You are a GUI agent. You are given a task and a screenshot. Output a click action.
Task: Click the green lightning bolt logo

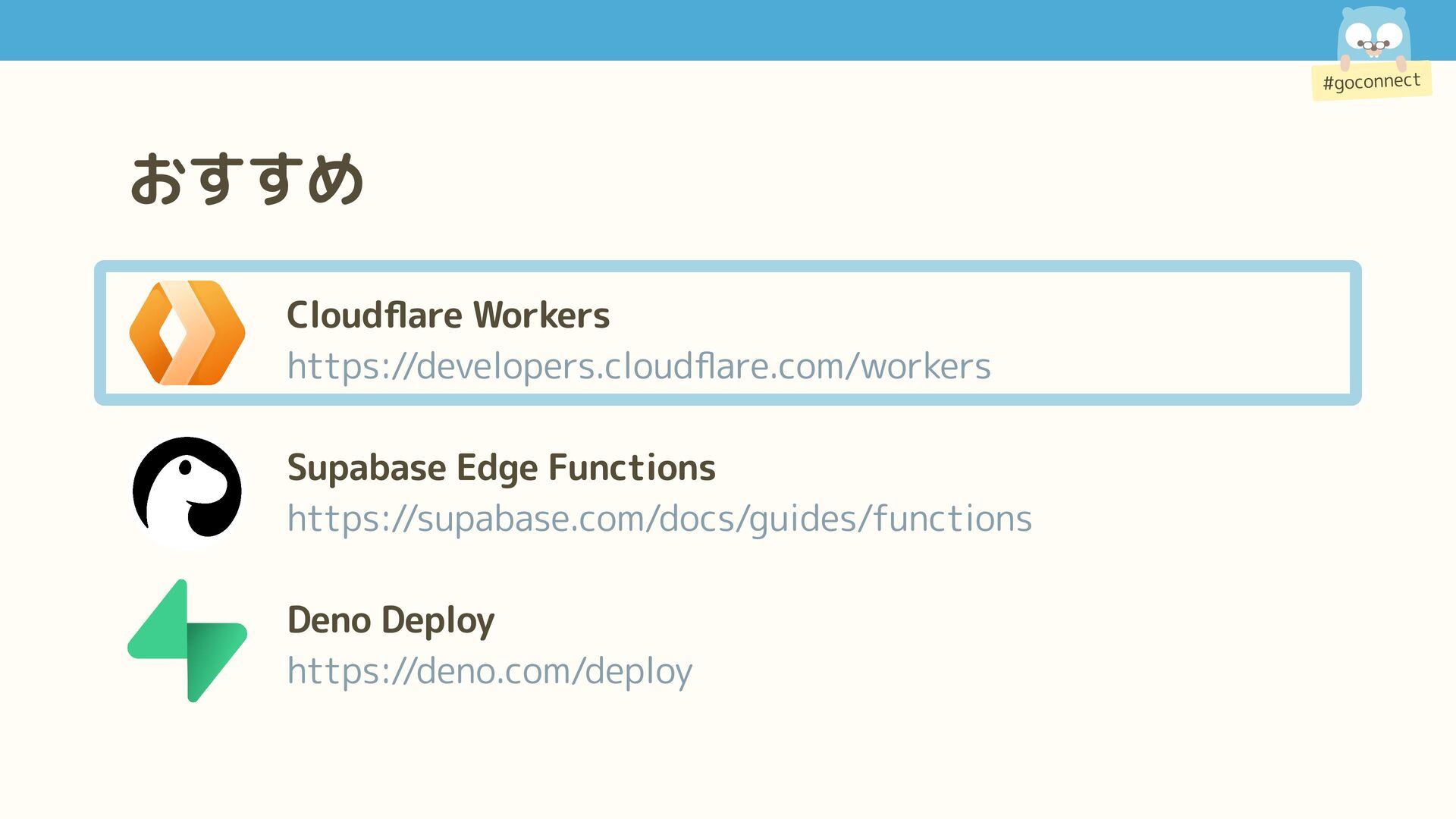tap(187, 641)
